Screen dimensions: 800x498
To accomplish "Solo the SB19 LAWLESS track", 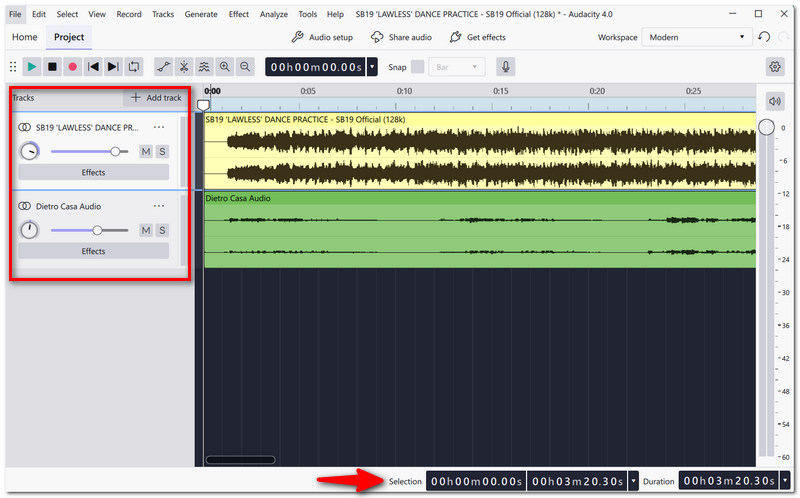I will (x=162, y=152).
